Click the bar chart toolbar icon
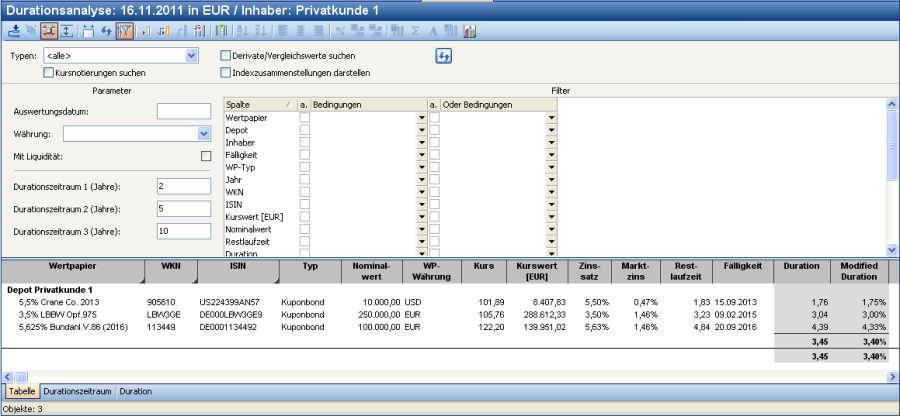The width and height of the screenshot is (900, 416). point(469,31)
